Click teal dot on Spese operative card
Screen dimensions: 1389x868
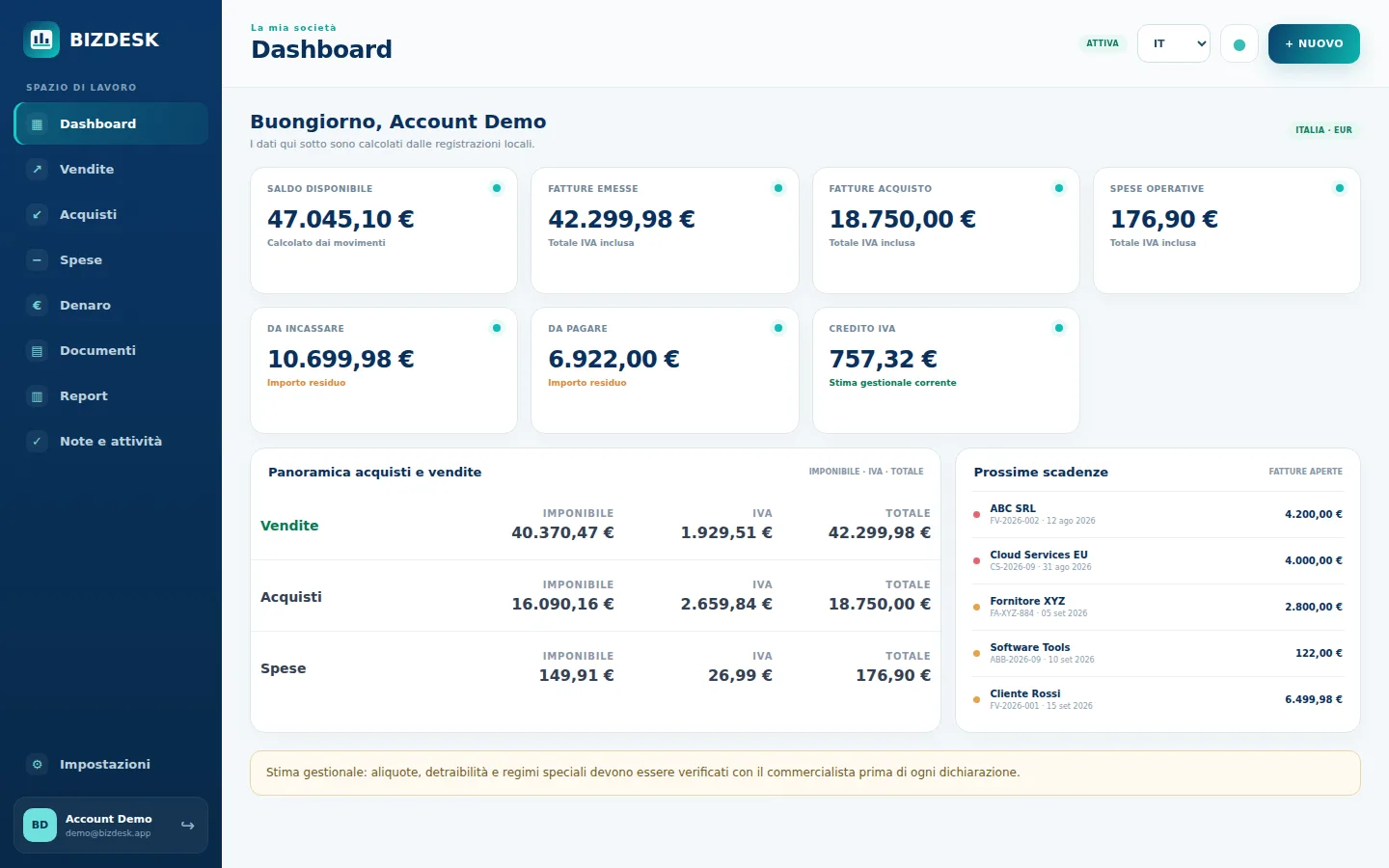tap(1340, 188)
